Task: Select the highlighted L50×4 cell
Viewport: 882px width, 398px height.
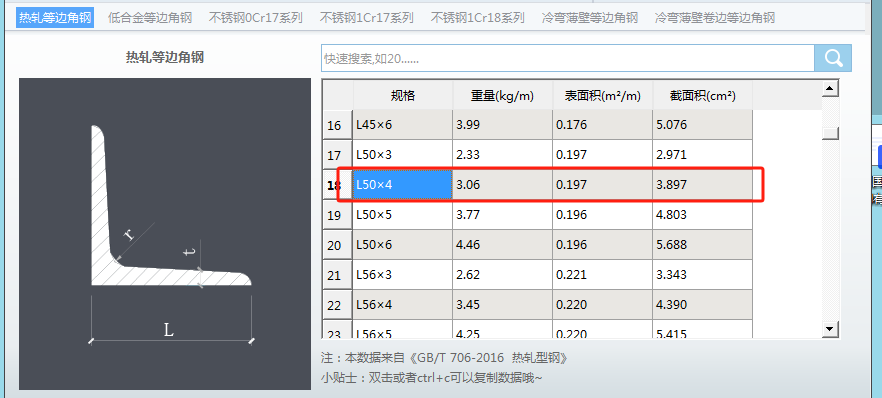Action: 403,184
